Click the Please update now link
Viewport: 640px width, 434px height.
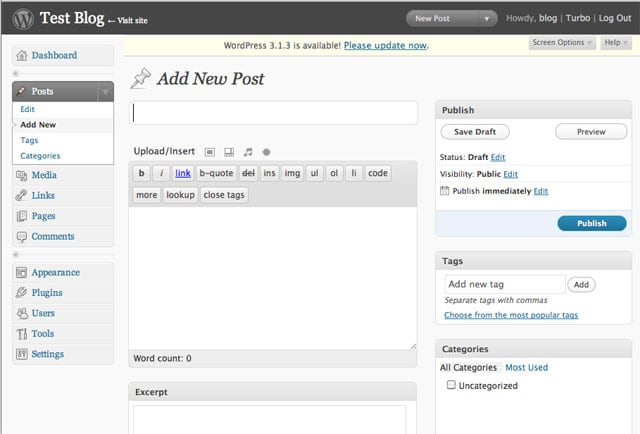pyautogui.click(x=386, y=45)
